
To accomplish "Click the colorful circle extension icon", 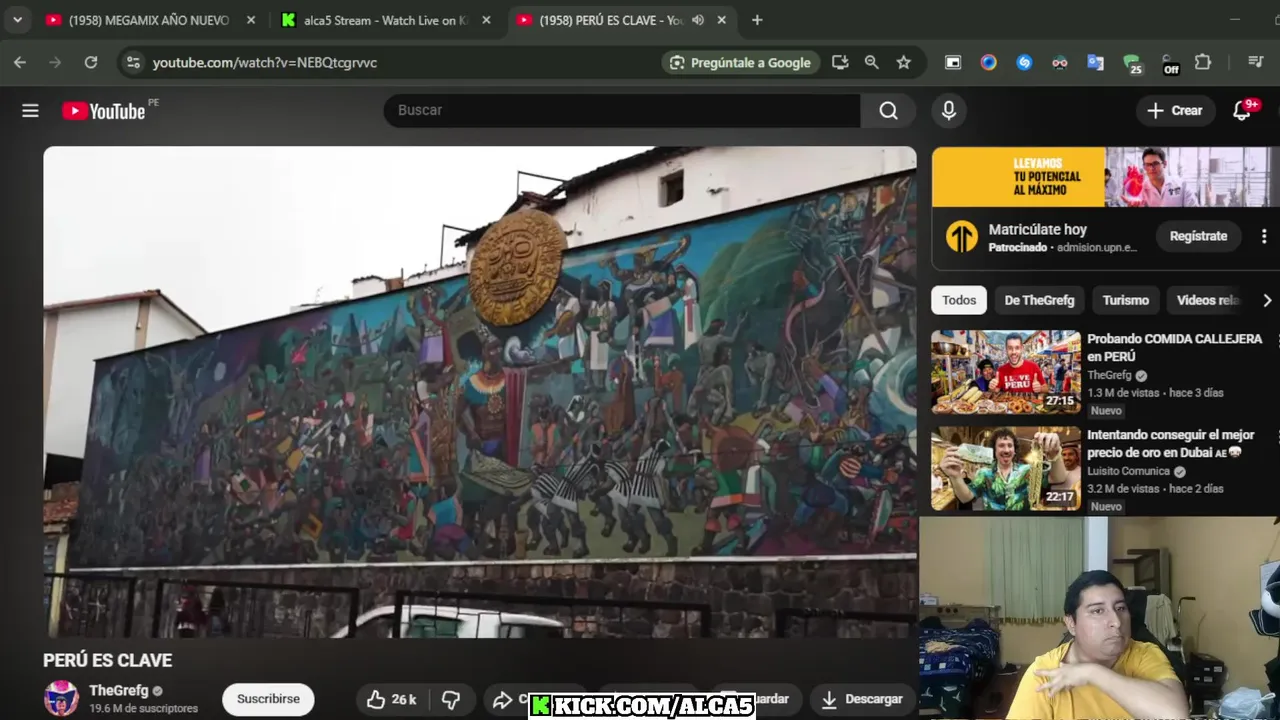I will point(988,62).
